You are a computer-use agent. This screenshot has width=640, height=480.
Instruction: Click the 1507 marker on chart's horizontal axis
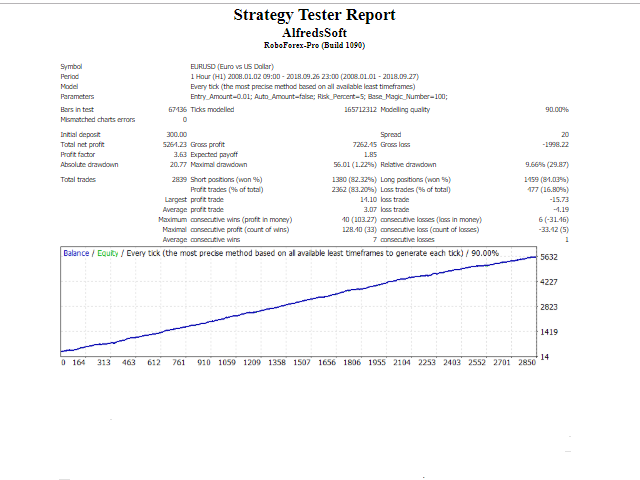[302, 363]
